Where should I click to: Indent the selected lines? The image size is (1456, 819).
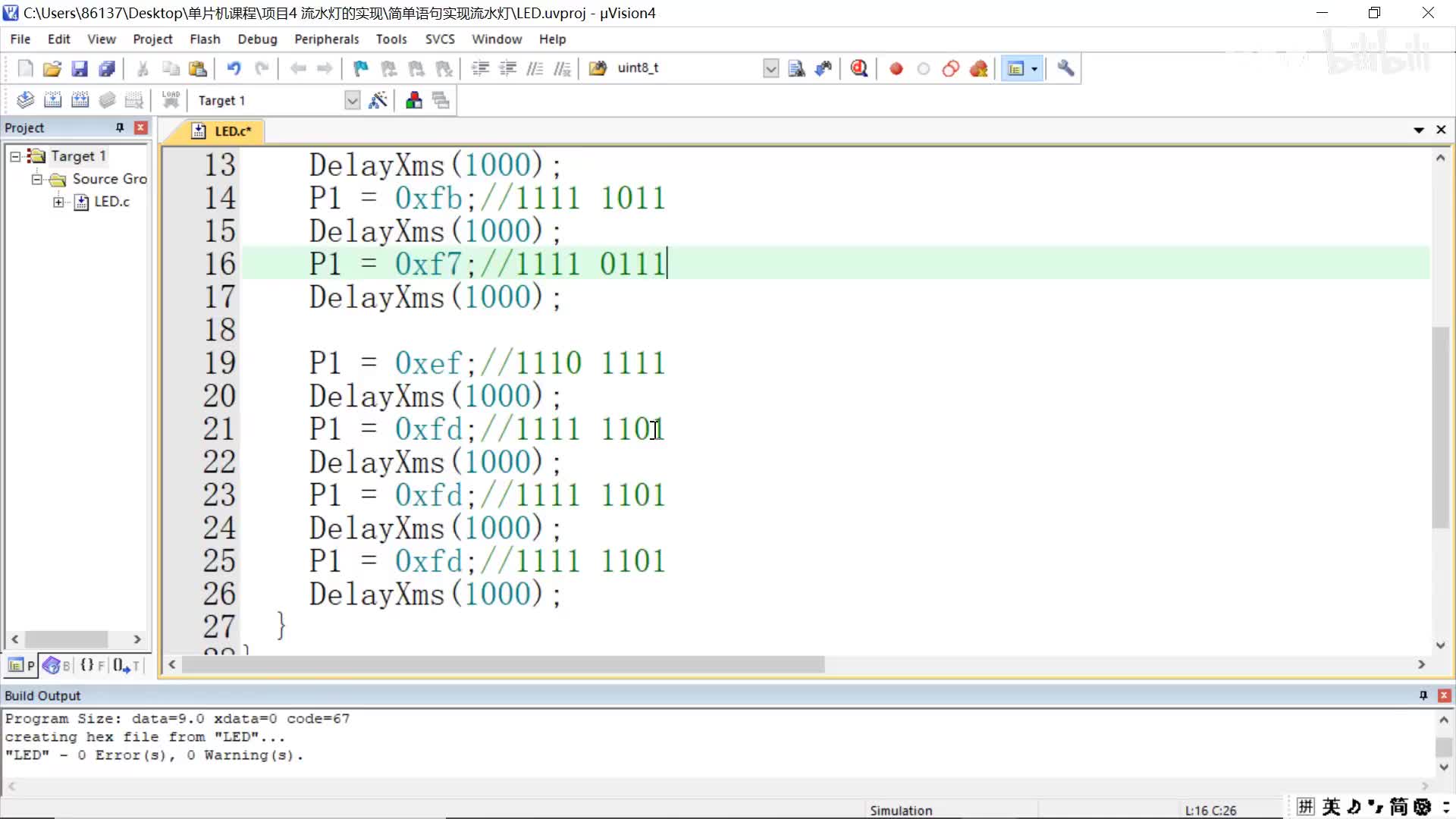[x=480, y=69]
